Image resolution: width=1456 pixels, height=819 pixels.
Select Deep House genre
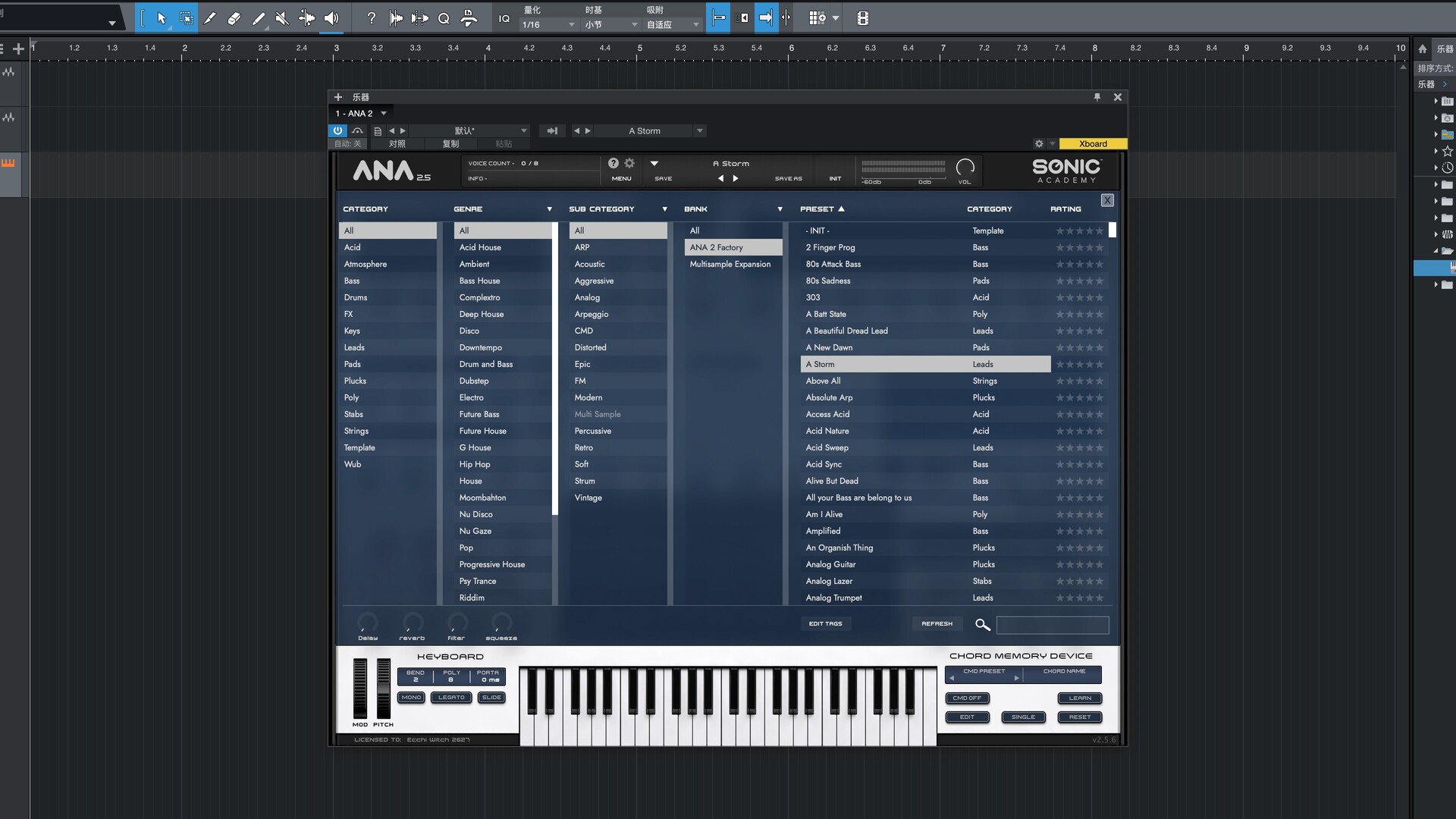pos(503,314)
